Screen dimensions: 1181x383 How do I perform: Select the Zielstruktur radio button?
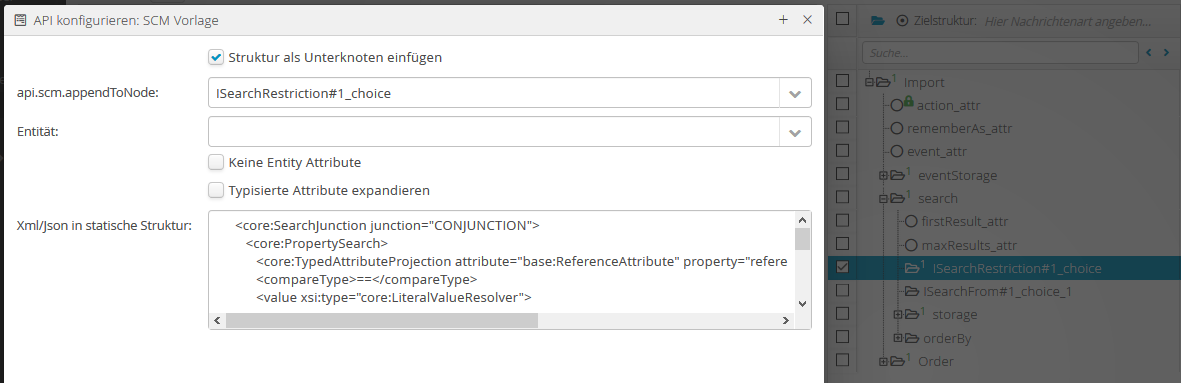click(902, 21)
